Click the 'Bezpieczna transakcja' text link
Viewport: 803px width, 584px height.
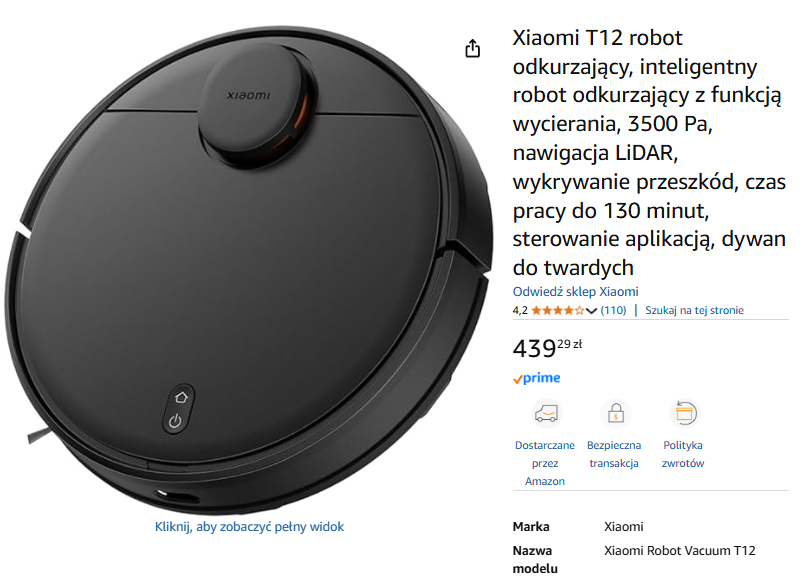pos(613,454)
